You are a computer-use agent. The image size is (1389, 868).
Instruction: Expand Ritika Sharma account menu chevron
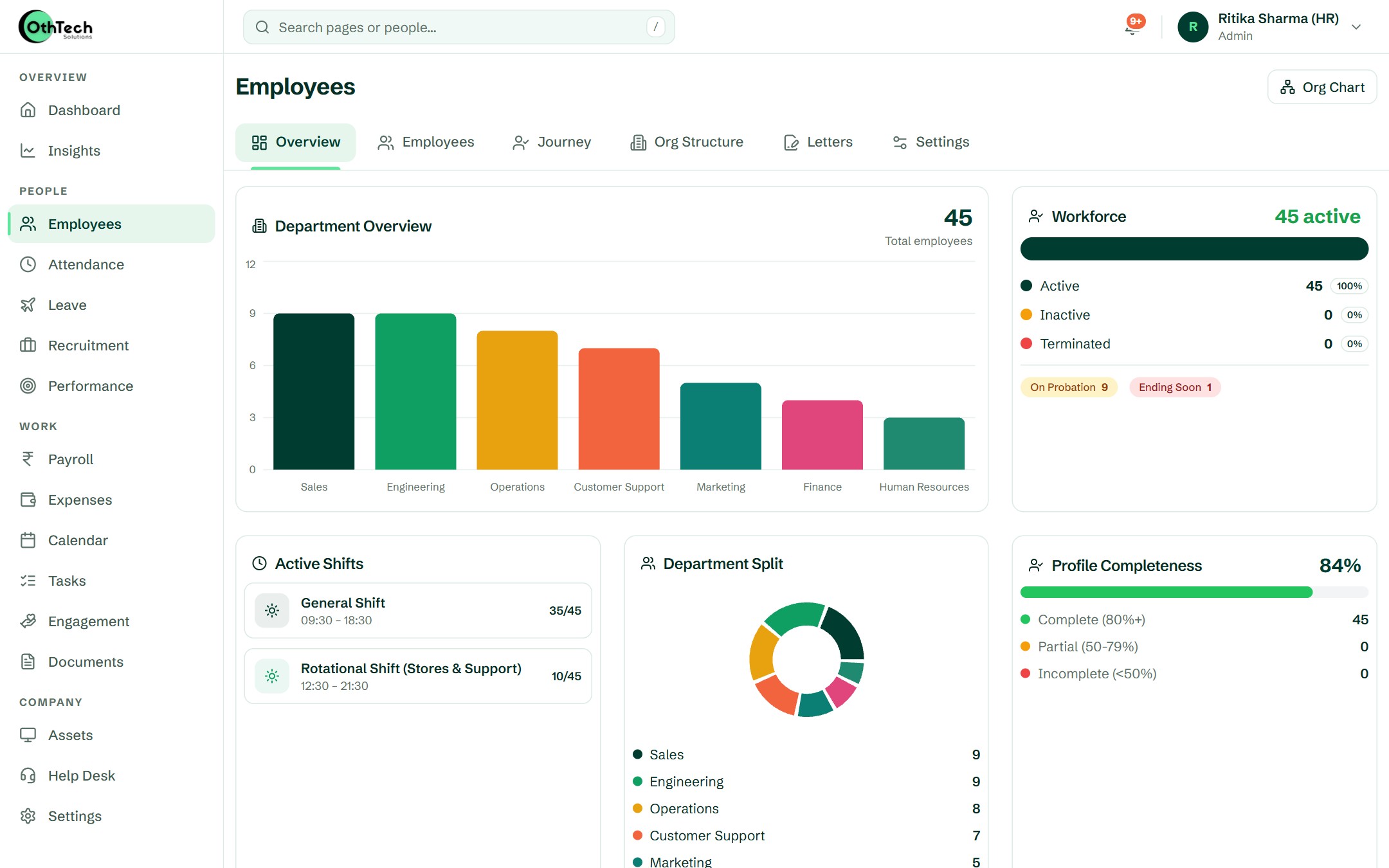pos(1356,27)
